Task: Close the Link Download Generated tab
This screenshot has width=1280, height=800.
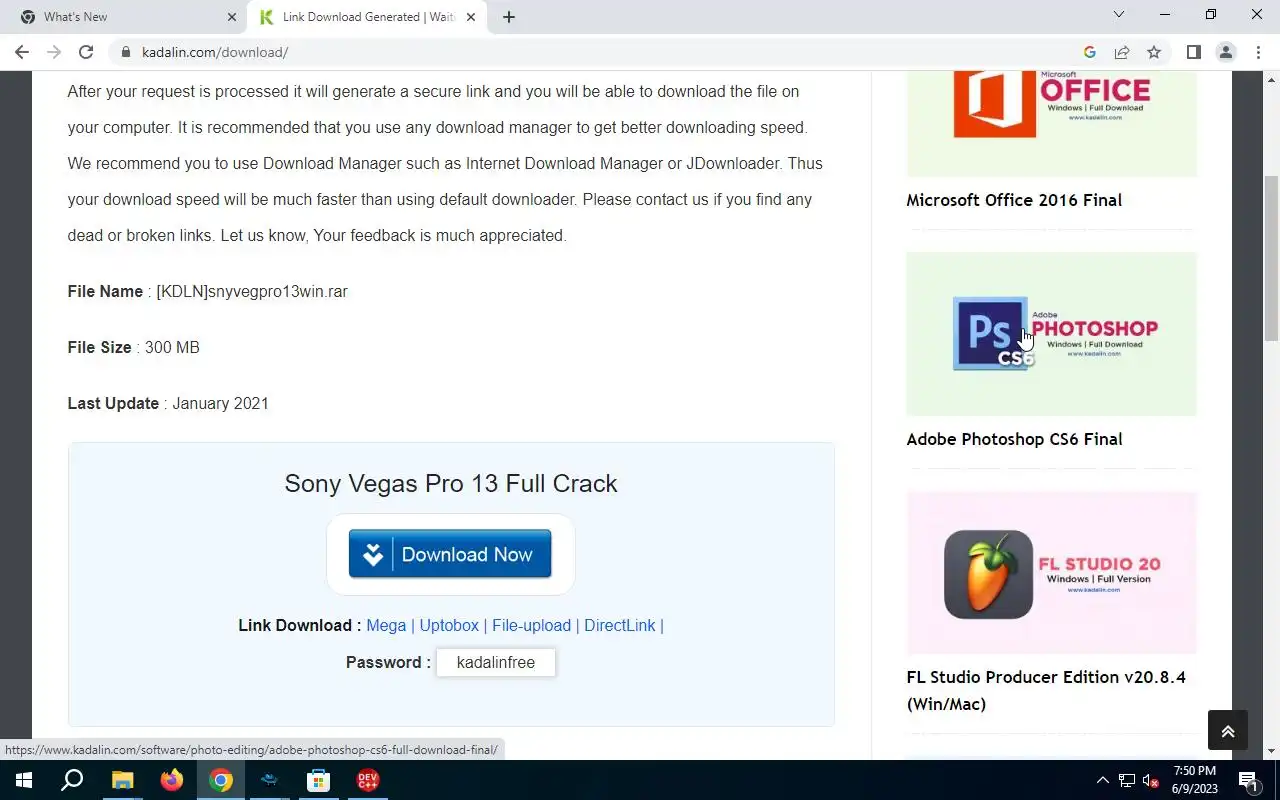Action: click(x=471, y=17)
